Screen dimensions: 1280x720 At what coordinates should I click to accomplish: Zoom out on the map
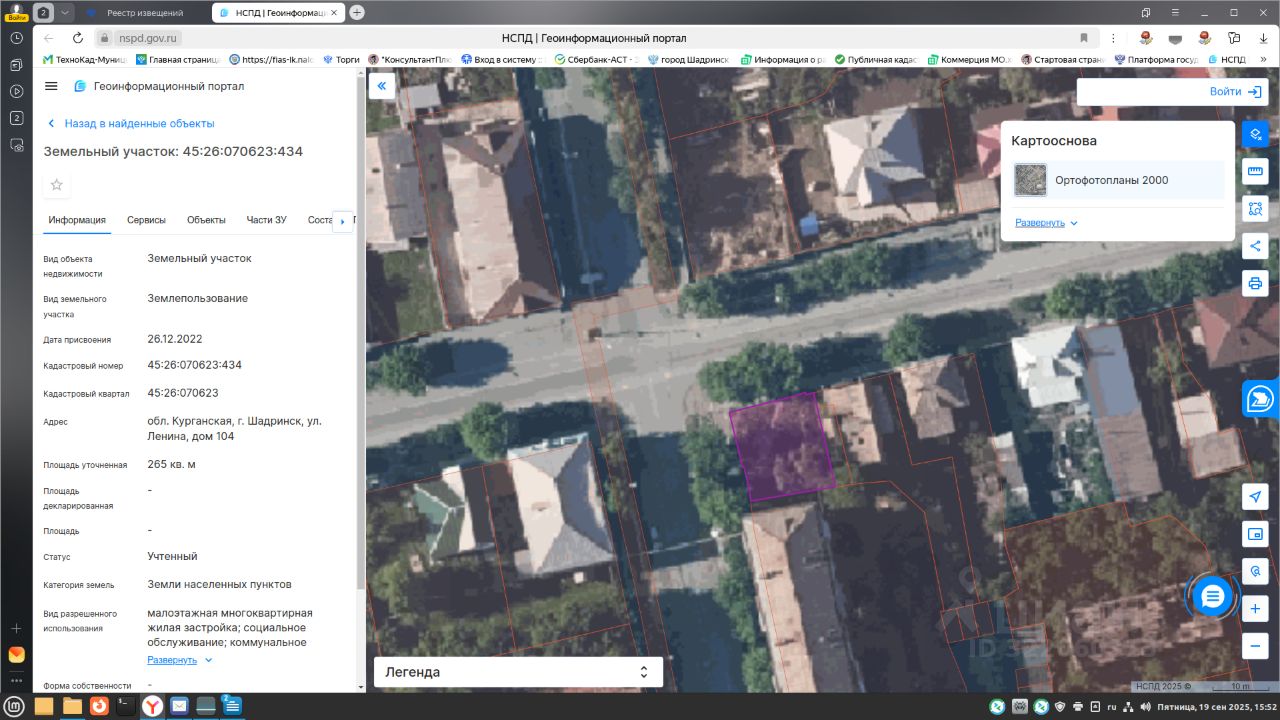click(x=1255, y=646)
